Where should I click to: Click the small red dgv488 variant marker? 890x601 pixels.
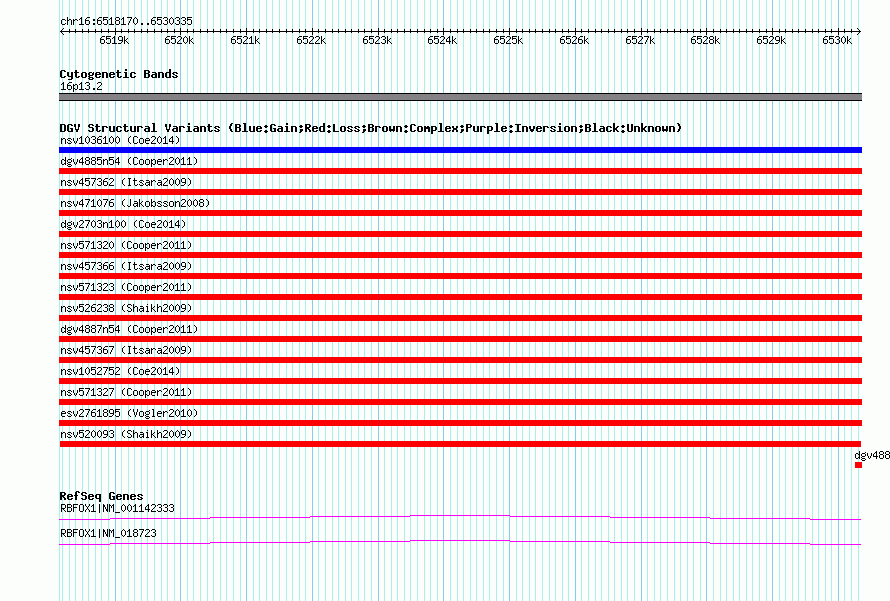[858, 465]
